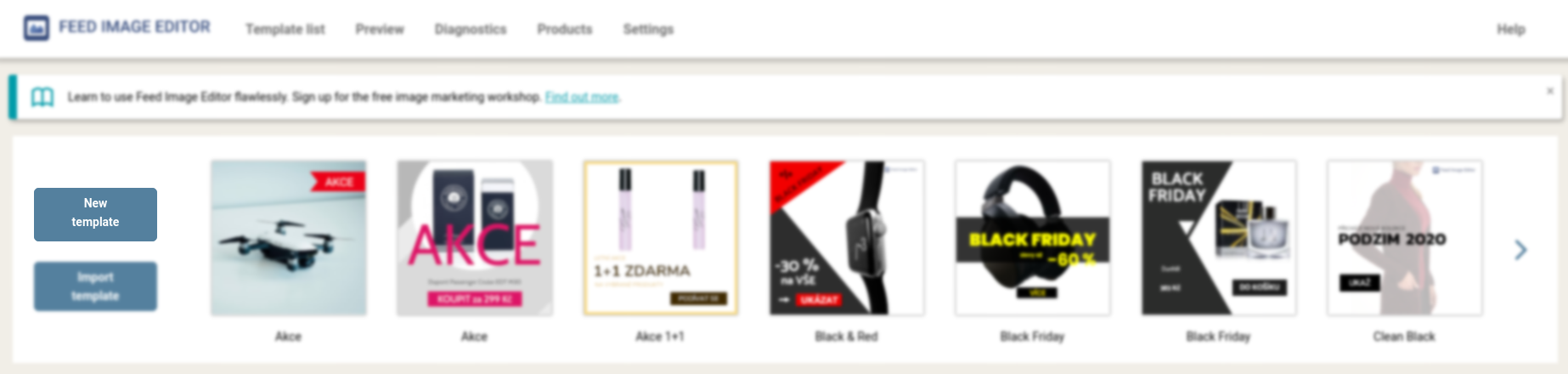The height and width of the screenshot is (374, 1568).
Task: Click the Feed Image Editor logo icon
Action: pos(37,28)
